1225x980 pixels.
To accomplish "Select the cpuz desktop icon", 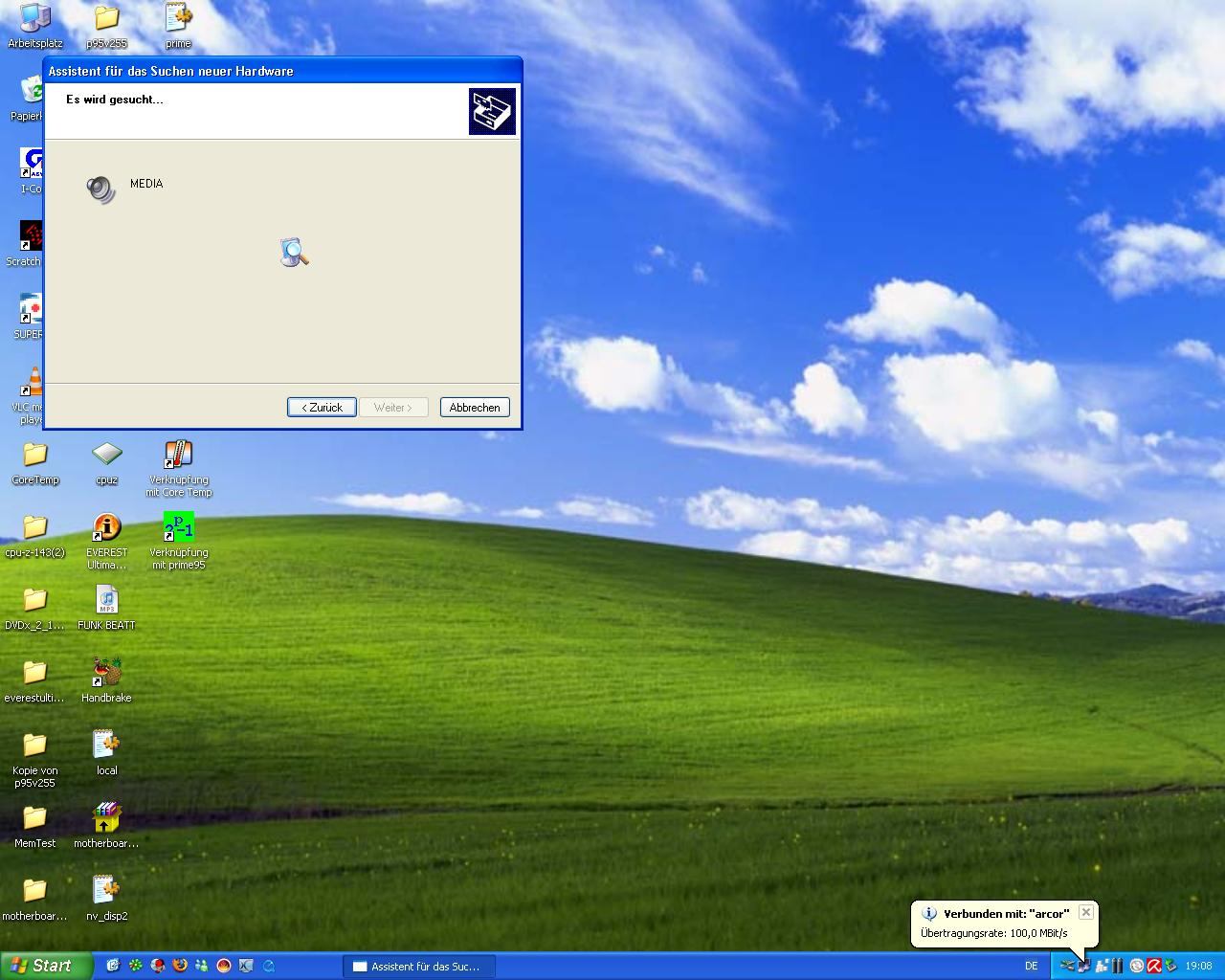I will pyautogui.click(x=106, y=463).
